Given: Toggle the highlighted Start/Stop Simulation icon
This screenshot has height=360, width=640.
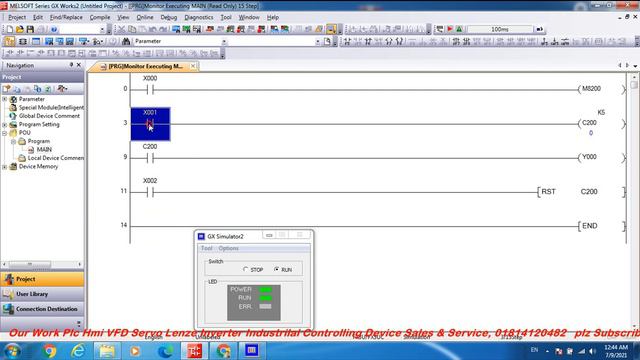Looking at the screenshot, I should coord(331,29).
